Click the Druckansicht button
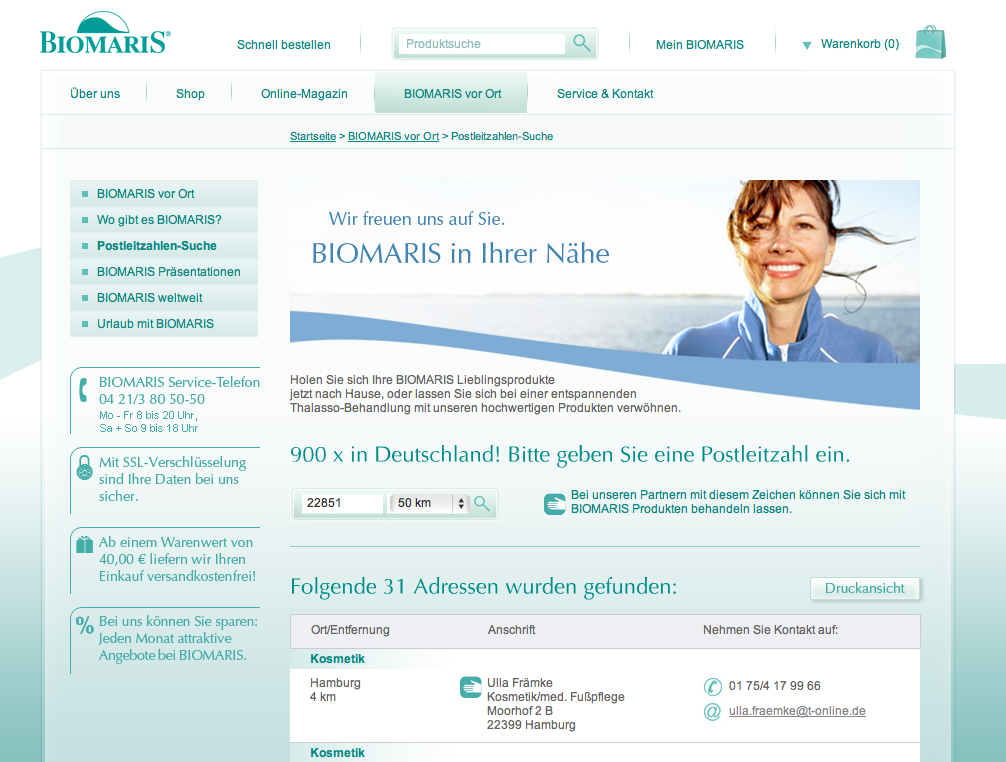This screenshot has height=762, width=1006. [864, 588]
